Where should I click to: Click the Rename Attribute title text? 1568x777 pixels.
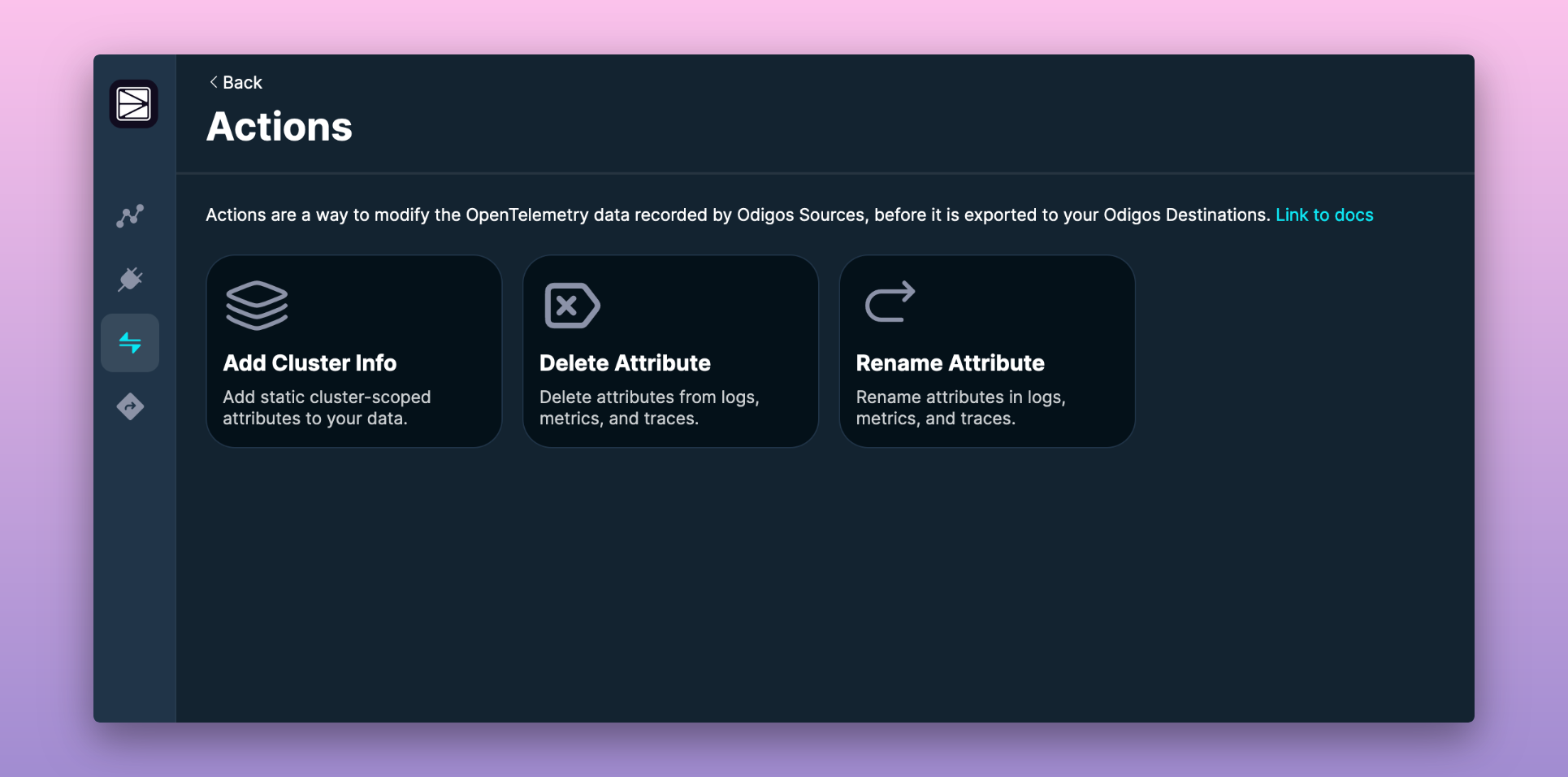click(950, 363)
